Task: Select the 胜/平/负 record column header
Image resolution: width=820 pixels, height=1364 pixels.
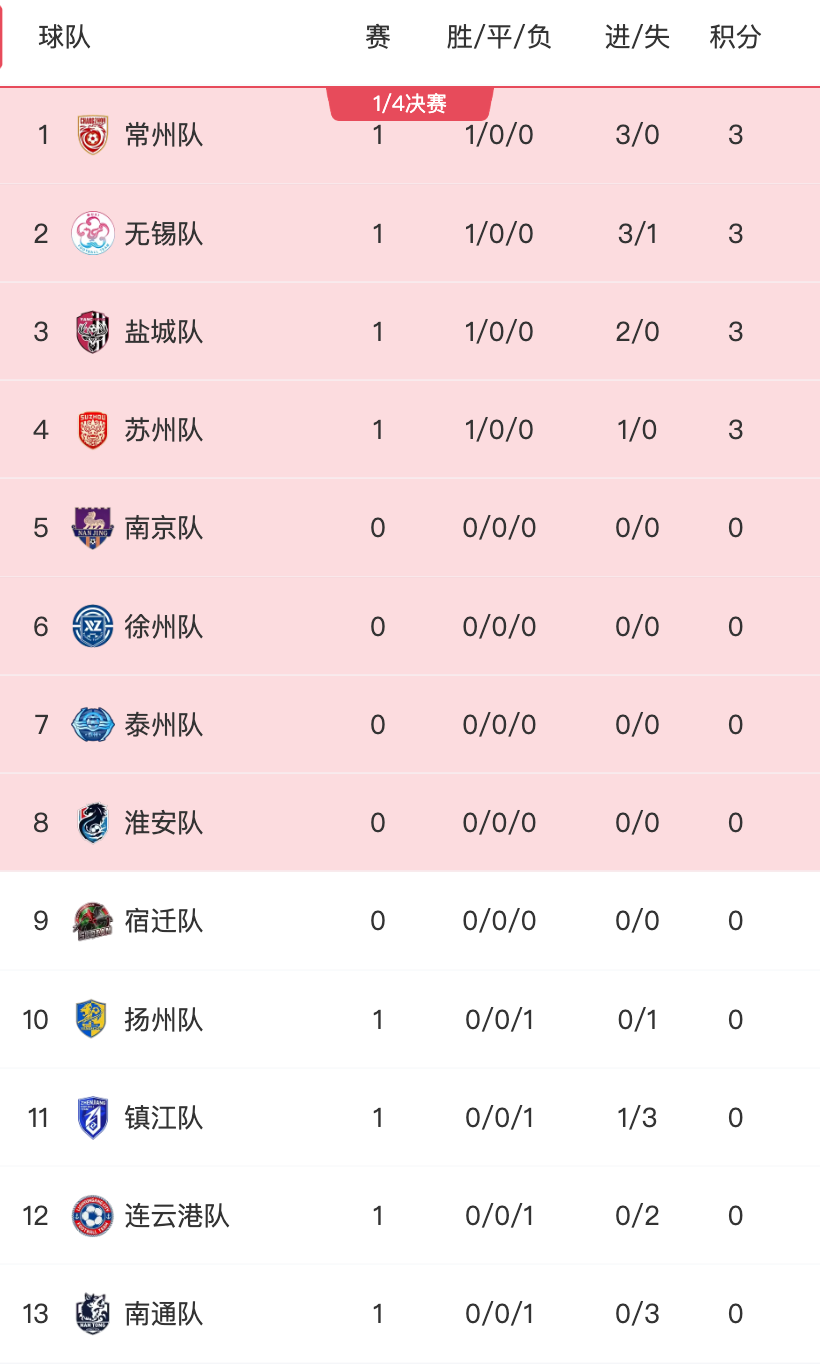Action: [499, 37]
